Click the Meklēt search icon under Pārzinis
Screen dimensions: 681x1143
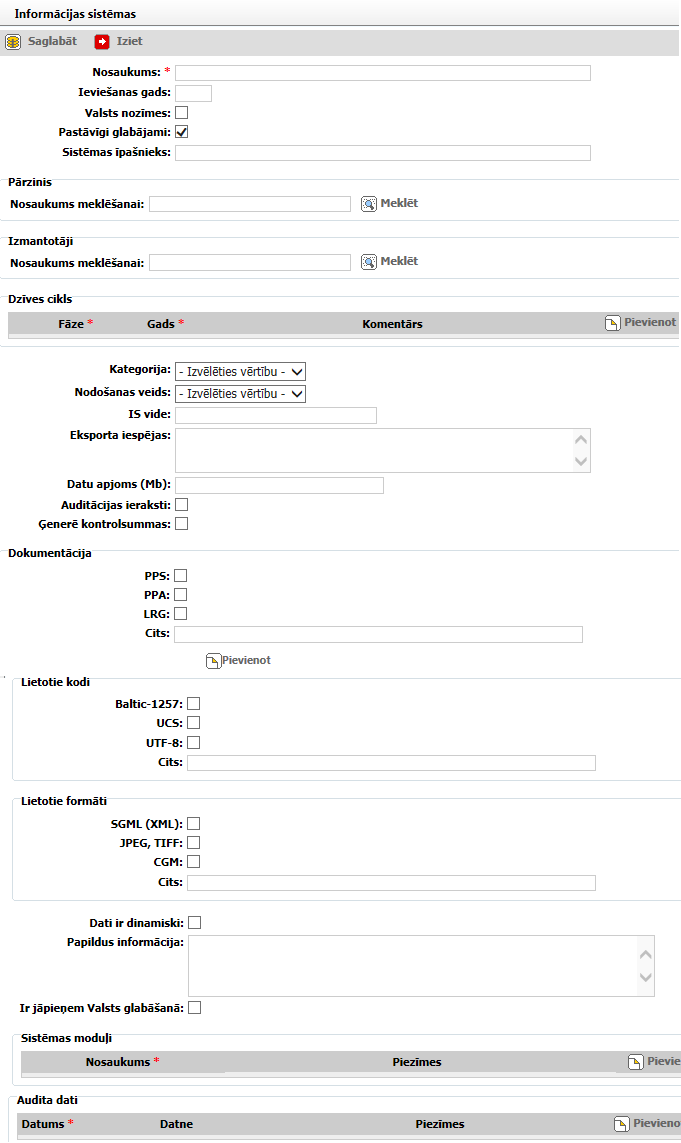369,204
